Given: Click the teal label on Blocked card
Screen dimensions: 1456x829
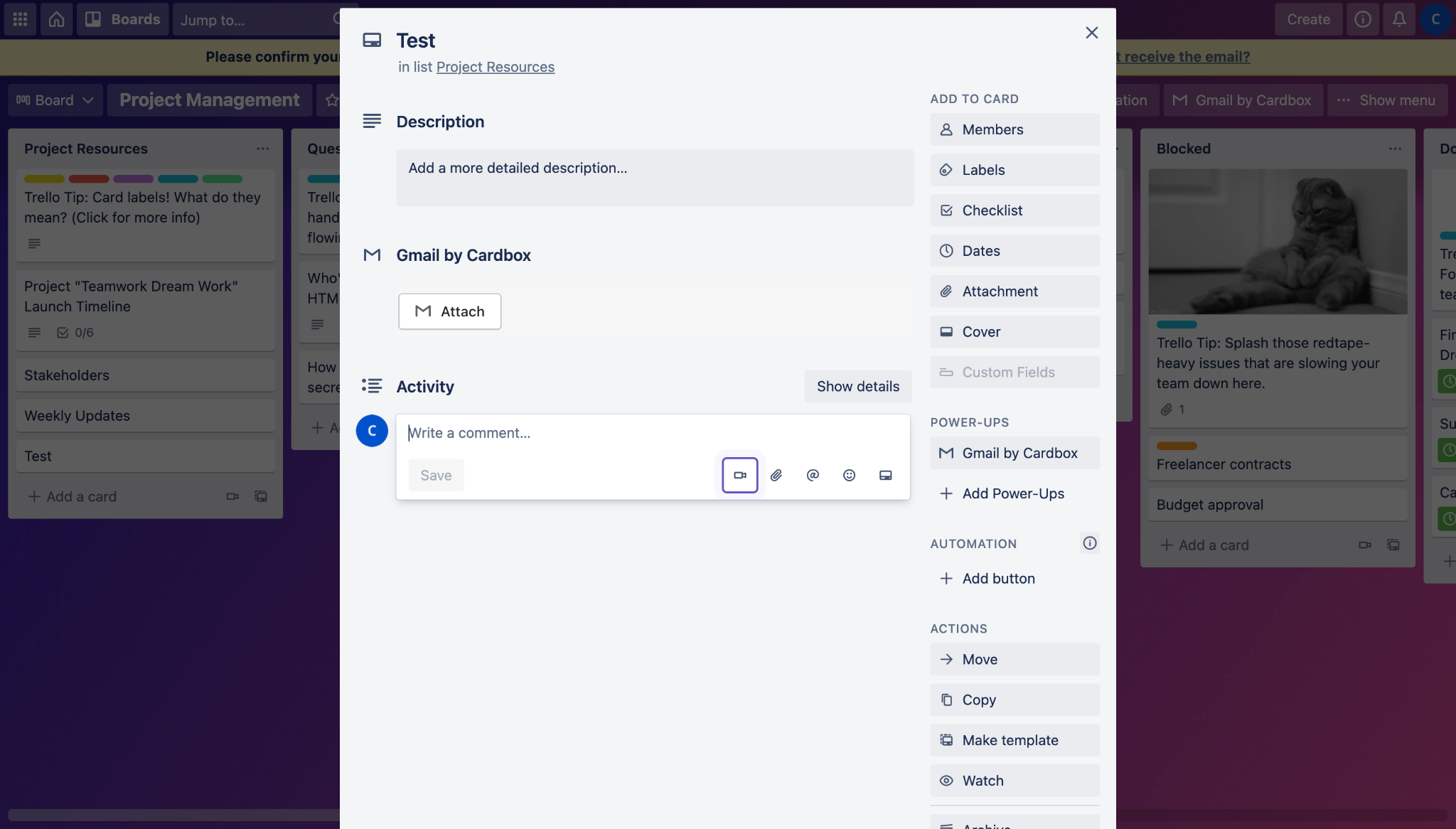Looking at the screenshot, I should (1176, 324).
